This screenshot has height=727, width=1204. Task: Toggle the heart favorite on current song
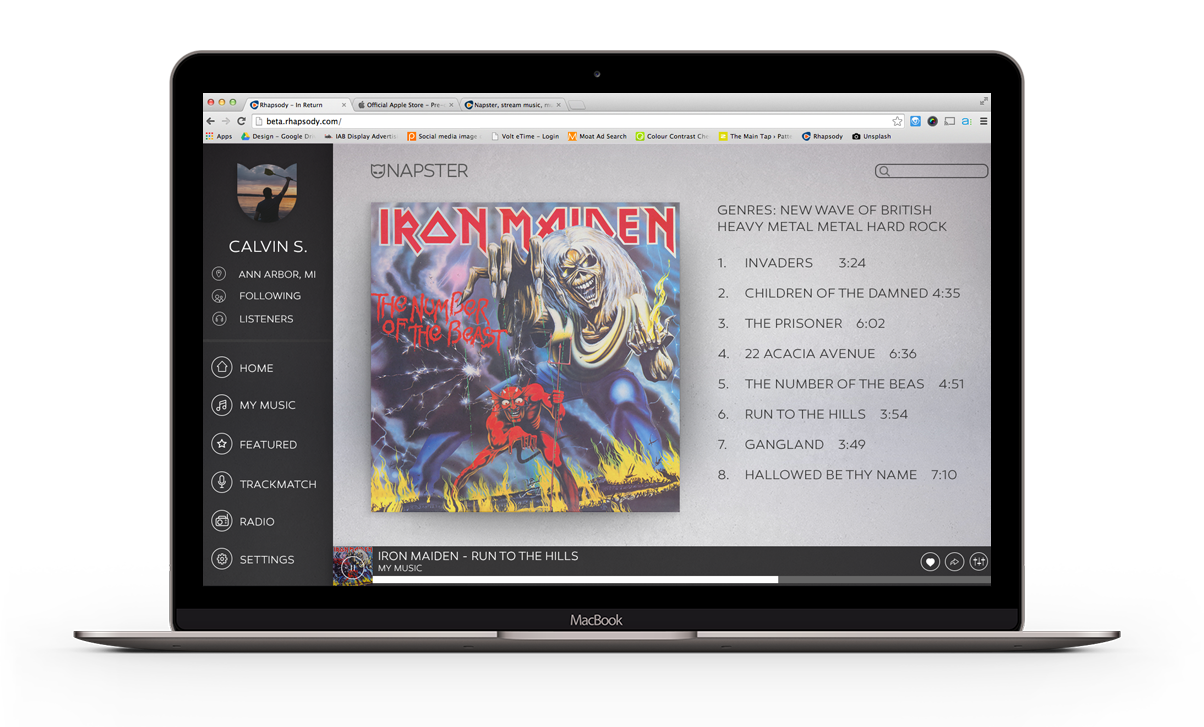(x=930, y=563)
